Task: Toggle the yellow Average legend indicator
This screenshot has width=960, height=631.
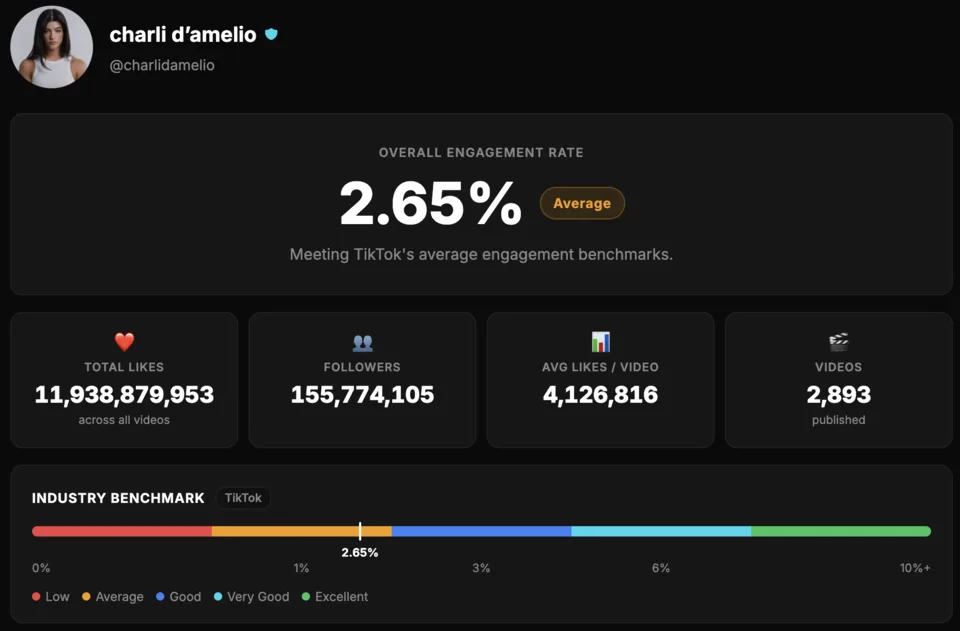Action: 84,597
